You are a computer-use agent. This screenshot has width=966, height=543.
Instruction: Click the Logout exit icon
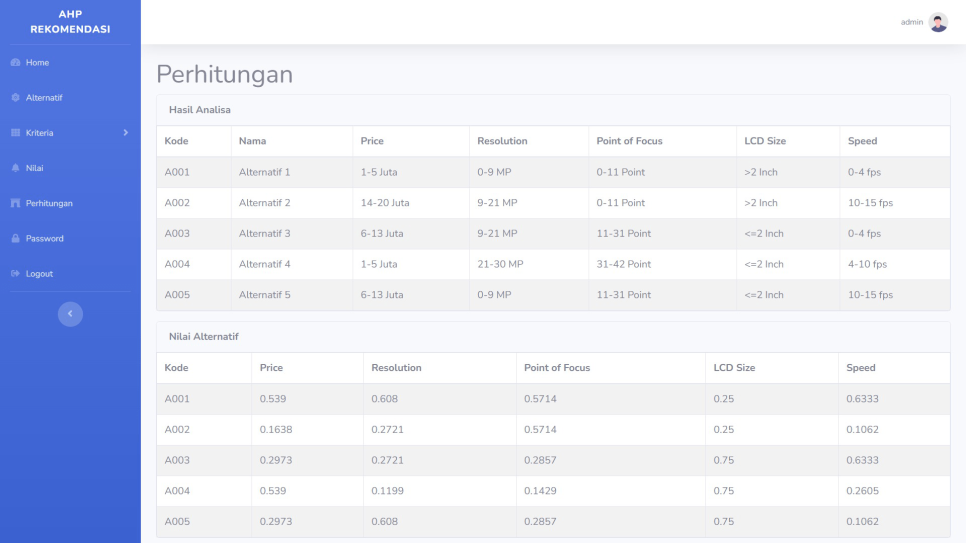(15, 274)
